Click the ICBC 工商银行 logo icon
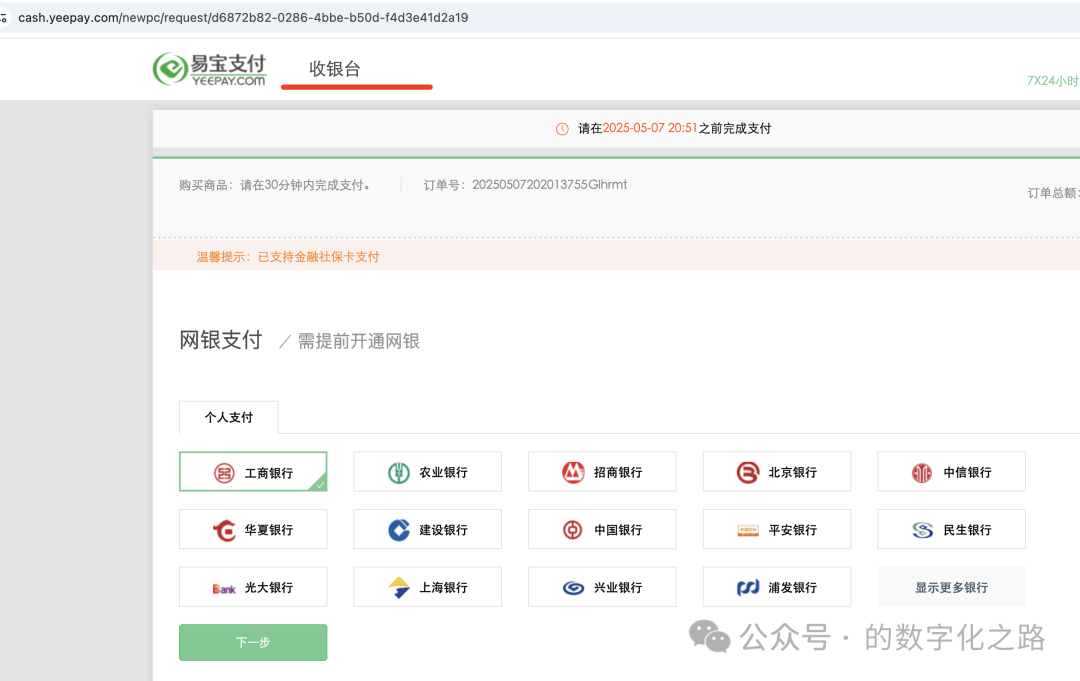 tap(224, 473)
